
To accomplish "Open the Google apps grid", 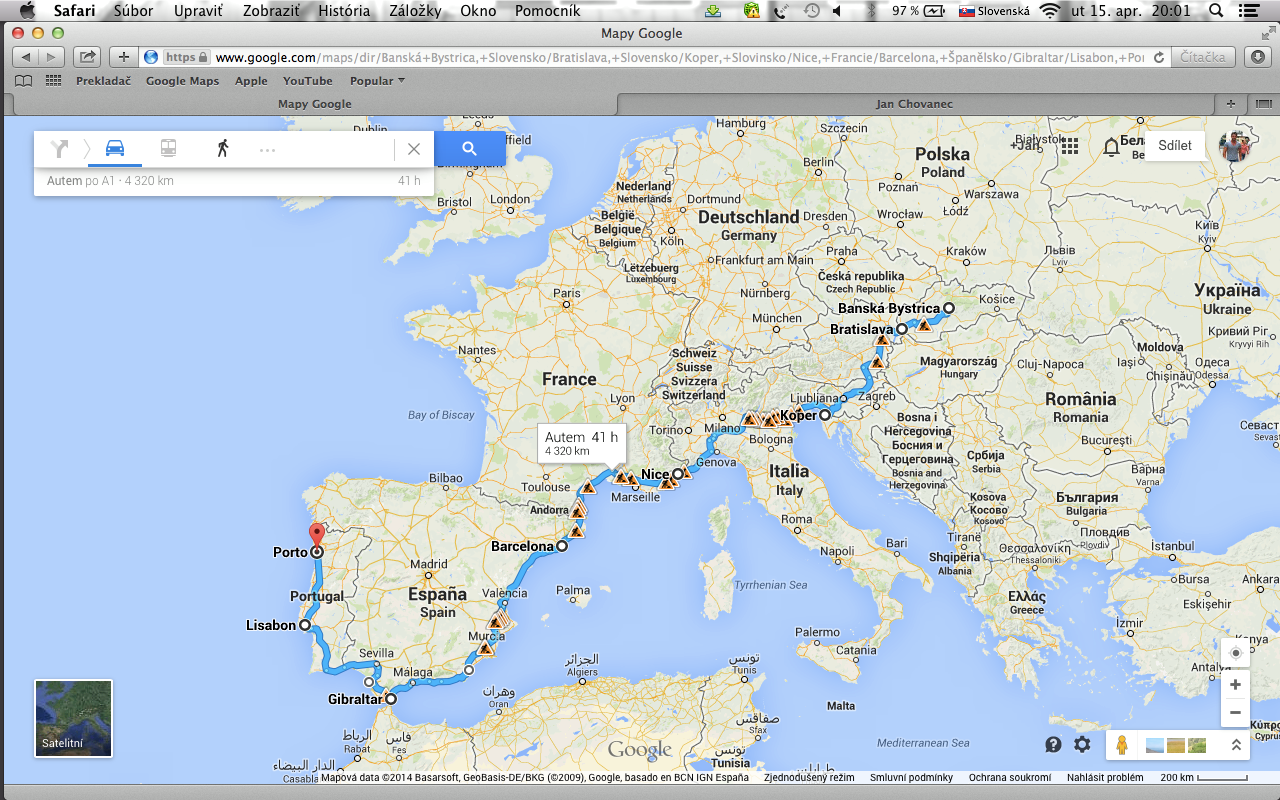I will [x=1069, y=146].
